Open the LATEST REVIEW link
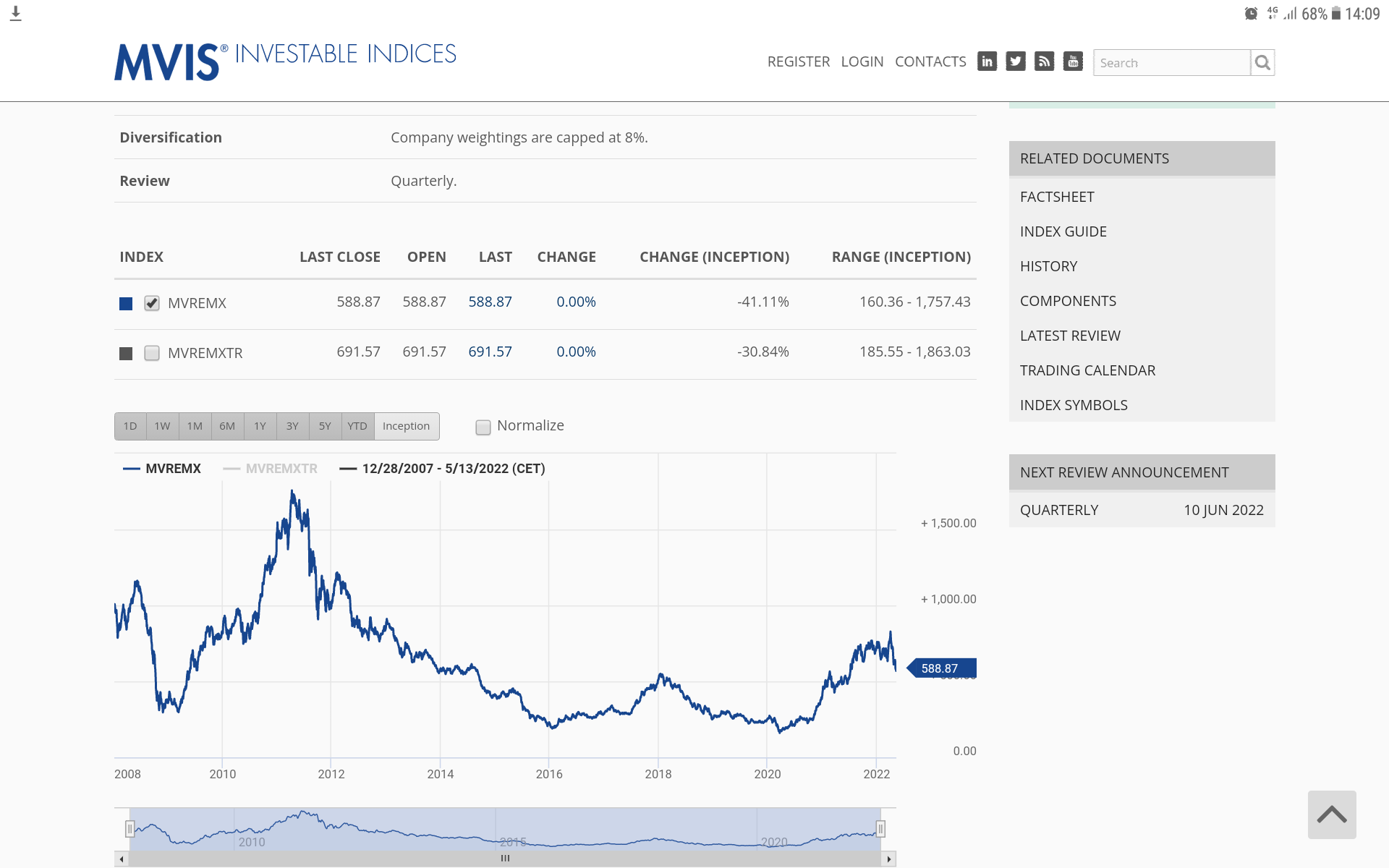 [x=1070, y=336]
